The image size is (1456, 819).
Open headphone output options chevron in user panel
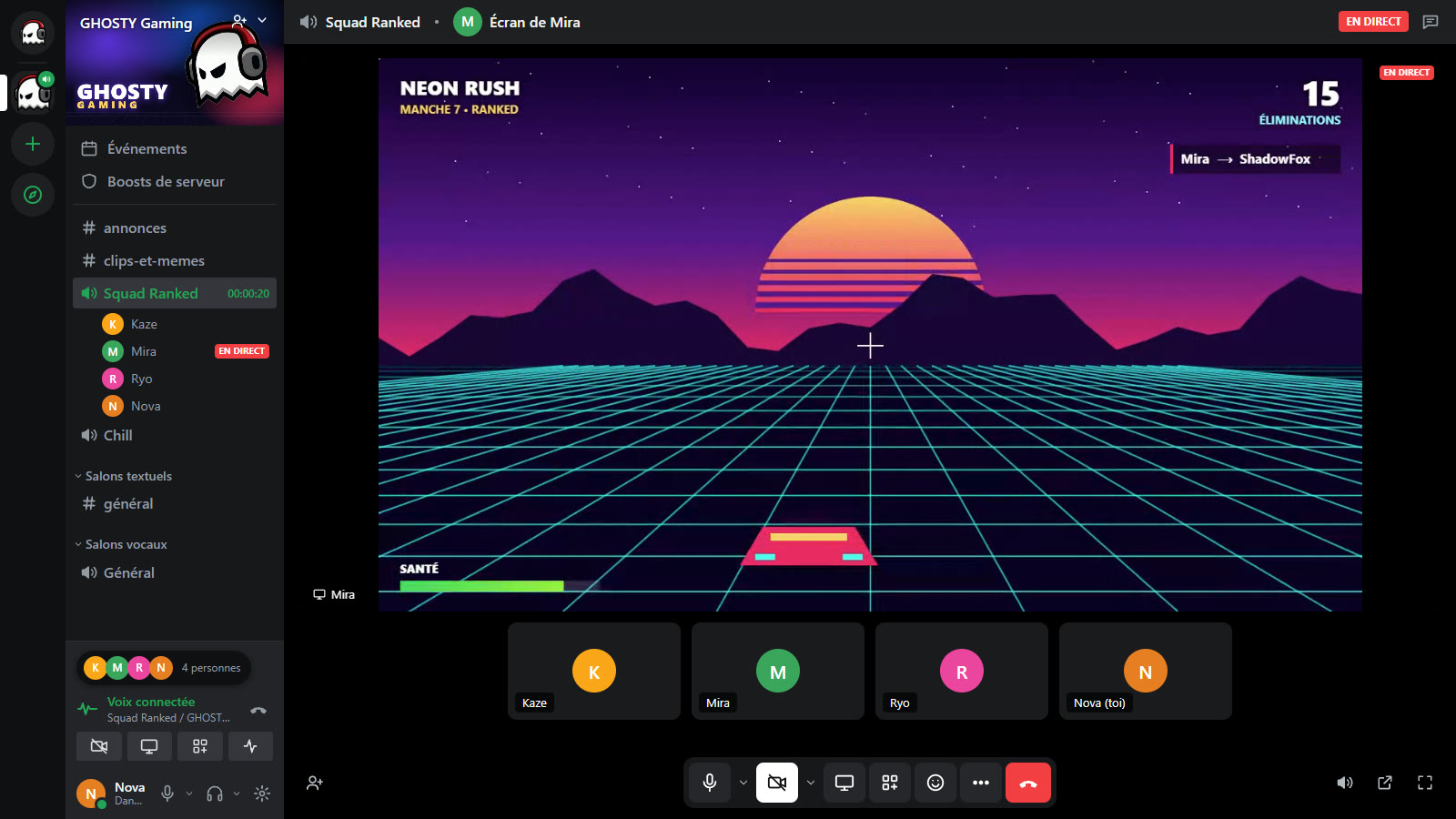[x=237, y=794]
